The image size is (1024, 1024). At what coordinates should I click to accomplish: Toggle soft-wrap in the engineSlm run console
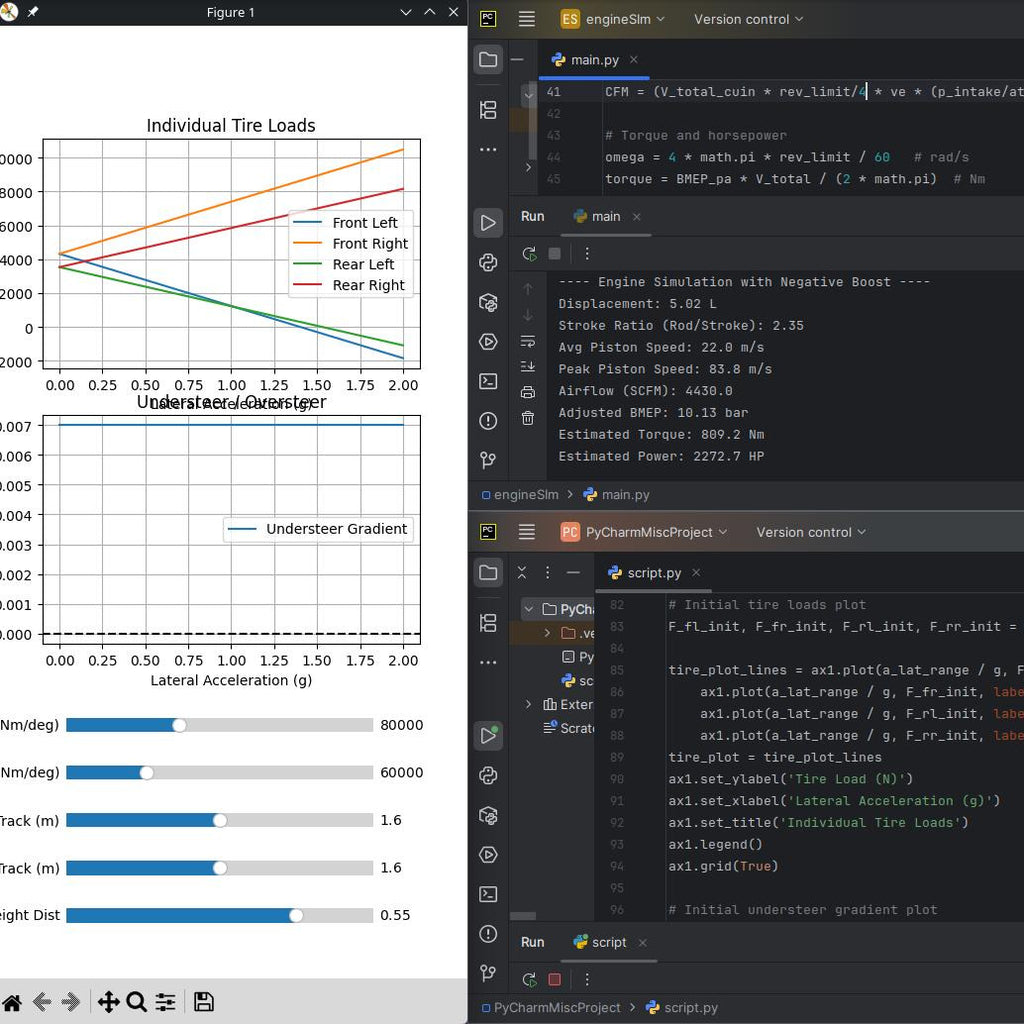528,342
